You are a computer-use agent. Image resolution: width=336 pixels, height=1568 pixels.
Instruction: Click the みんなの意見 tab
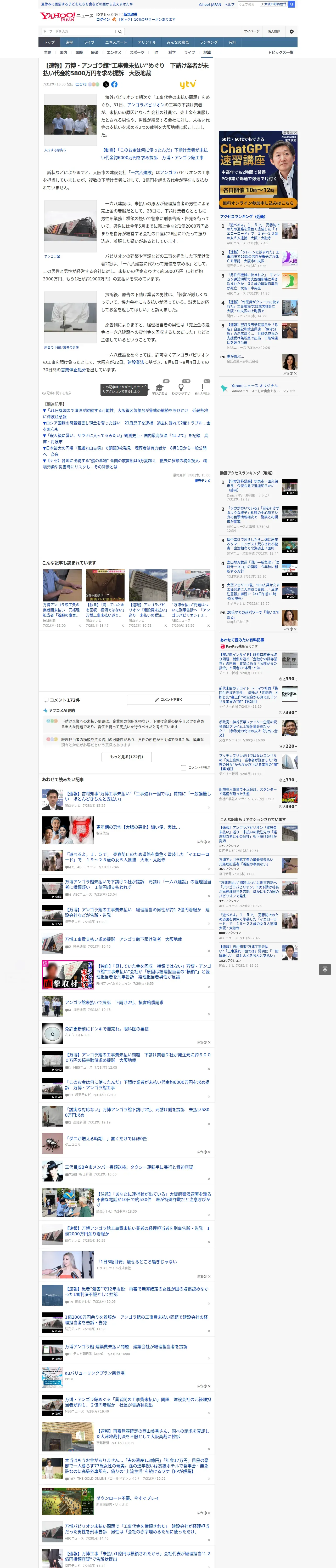coord(177,43)
